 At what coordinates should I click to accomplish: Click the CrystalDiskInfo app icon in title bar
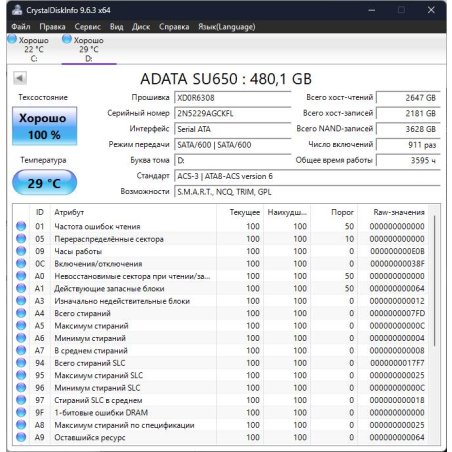pos(17,10)
